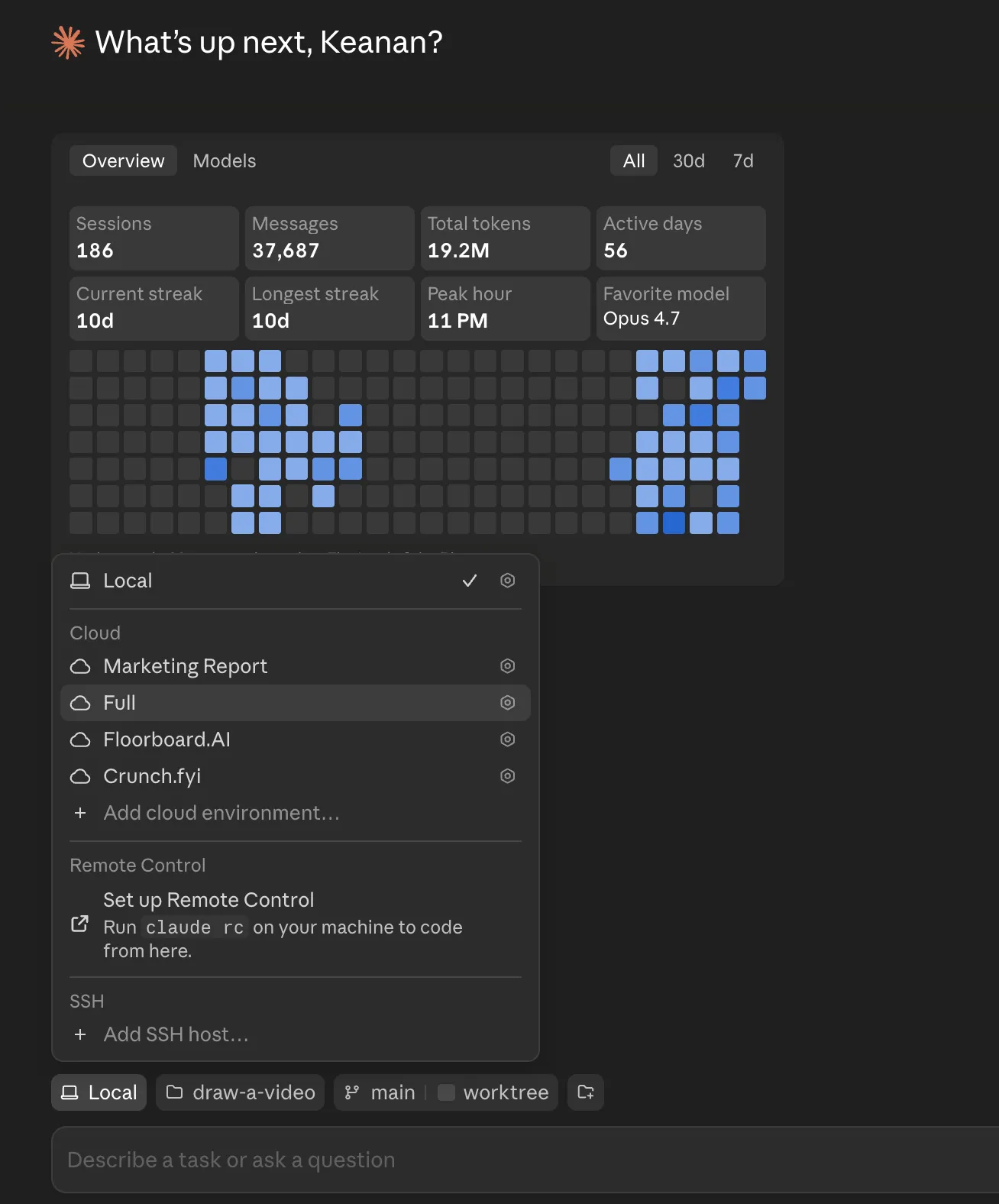This screenshot has width=999, height=1204.
Task: Click folder icon on draw-a-video chip
Action: click(x=174, y=1092)
